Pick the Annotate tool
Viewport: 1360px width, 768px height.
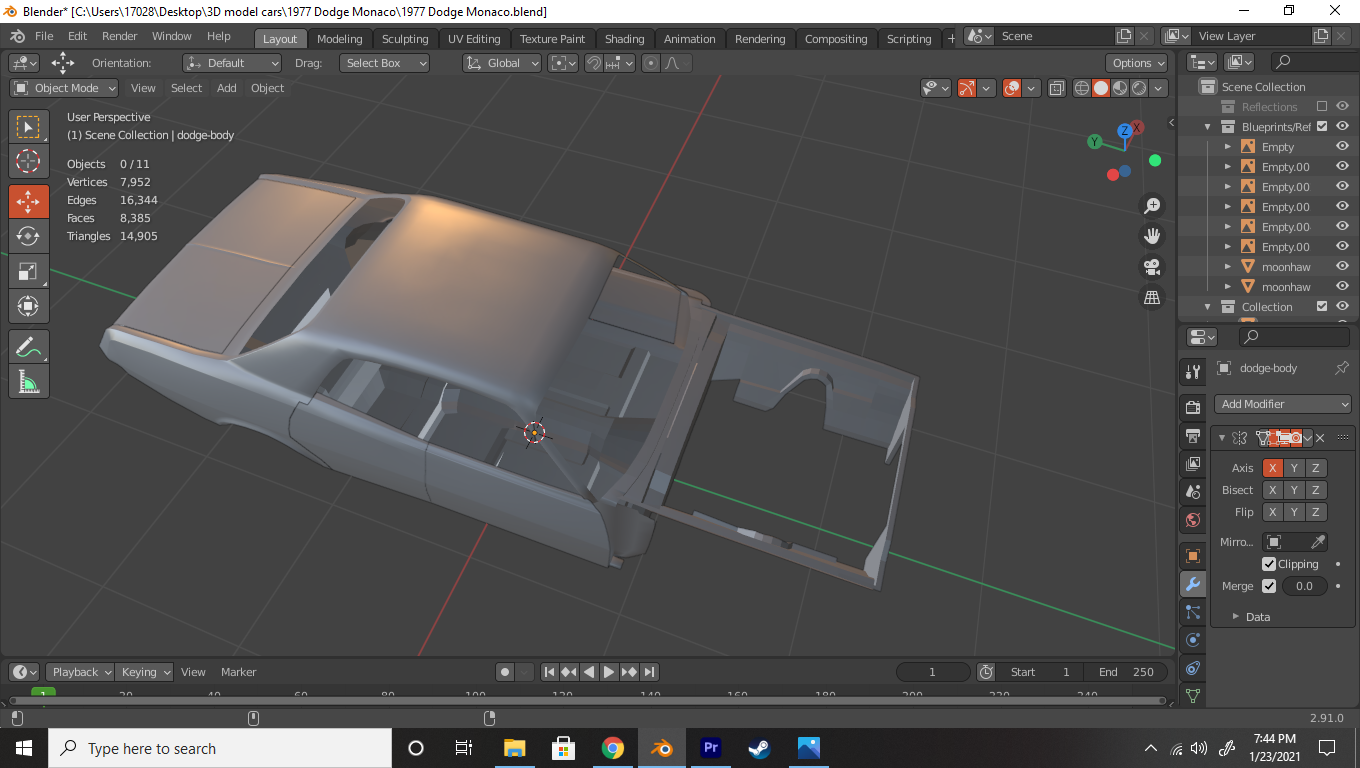point(28,347)
